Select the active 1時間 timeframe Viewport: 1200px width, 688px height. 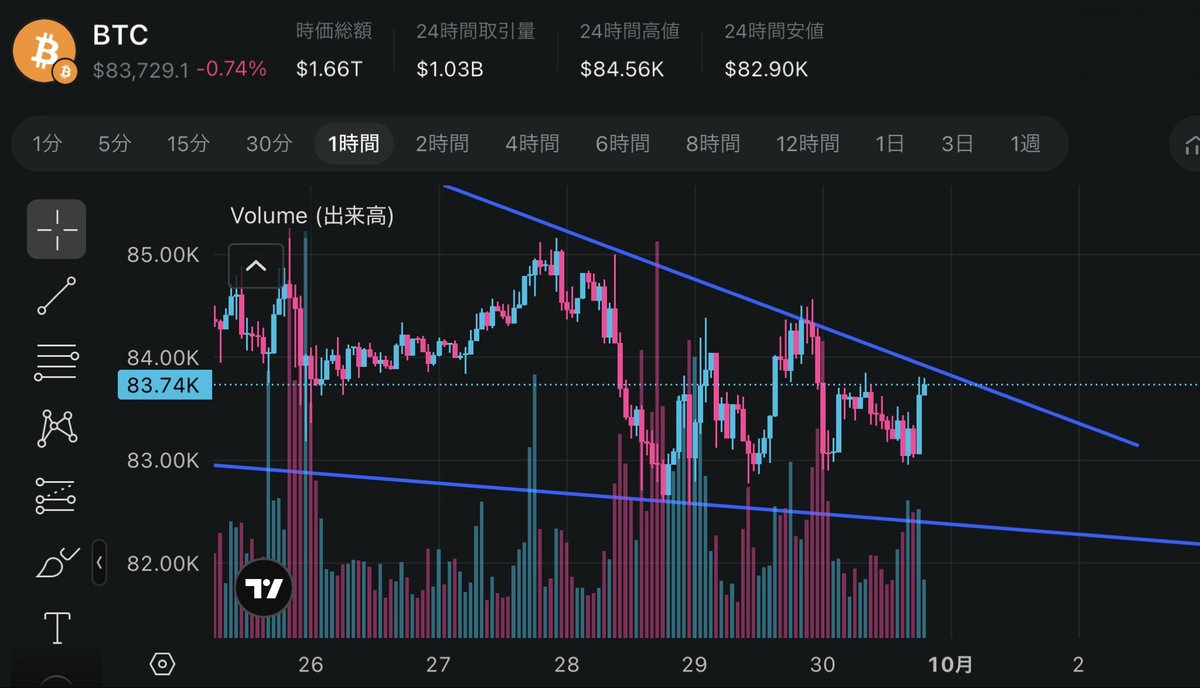[x=354, y=144]
